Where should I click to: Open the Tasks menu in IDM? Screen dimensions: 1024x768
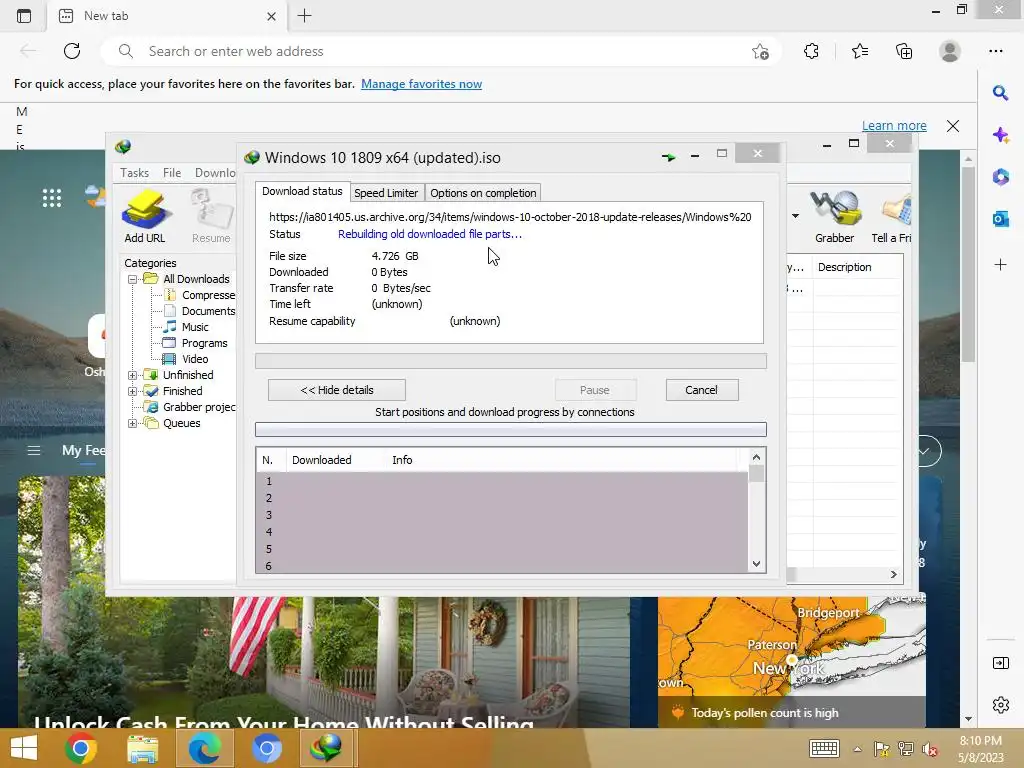coord(135,173)
